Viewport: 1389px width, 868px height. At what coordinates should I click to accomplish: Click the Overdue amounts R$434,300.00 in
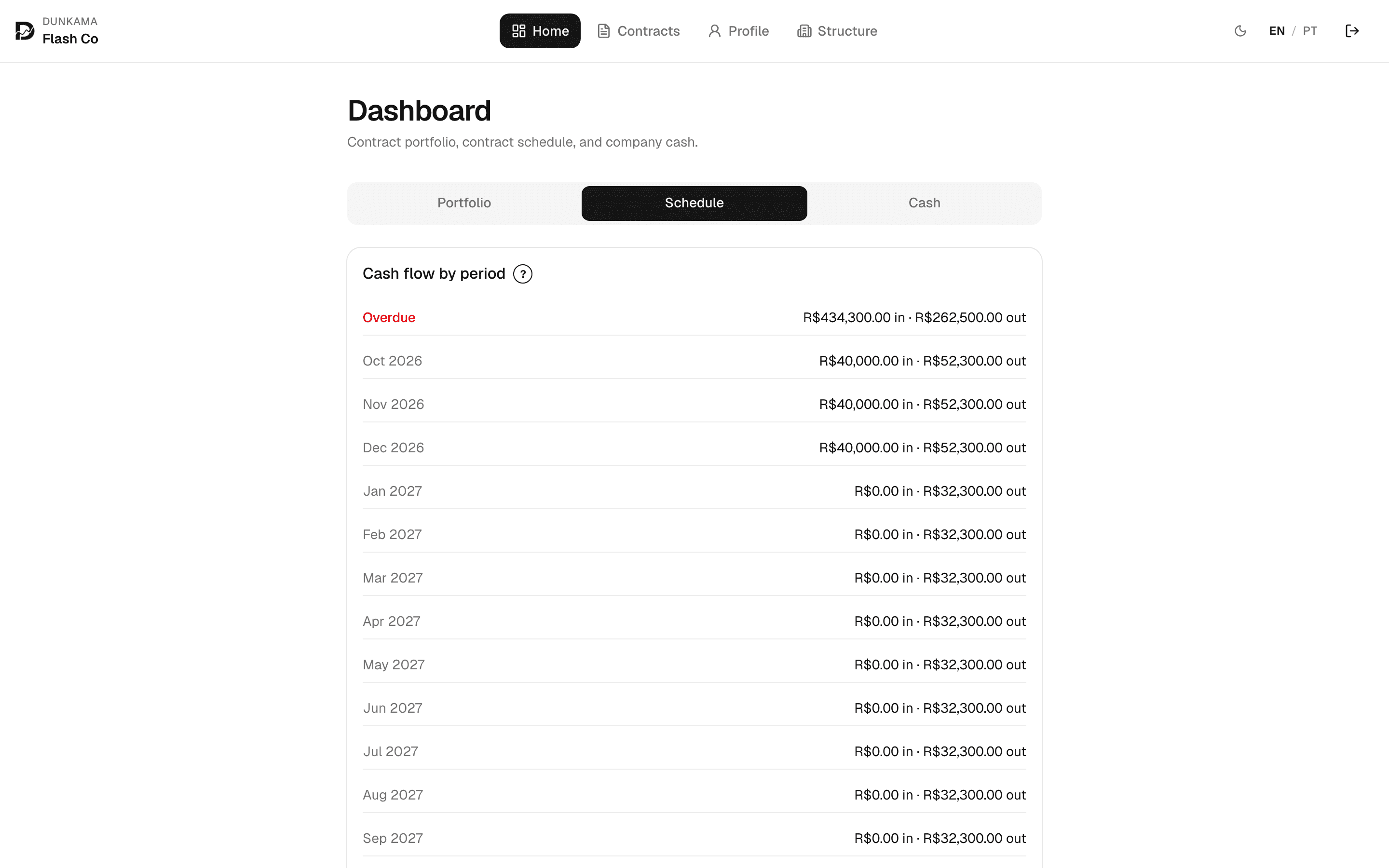click(854, 317)
